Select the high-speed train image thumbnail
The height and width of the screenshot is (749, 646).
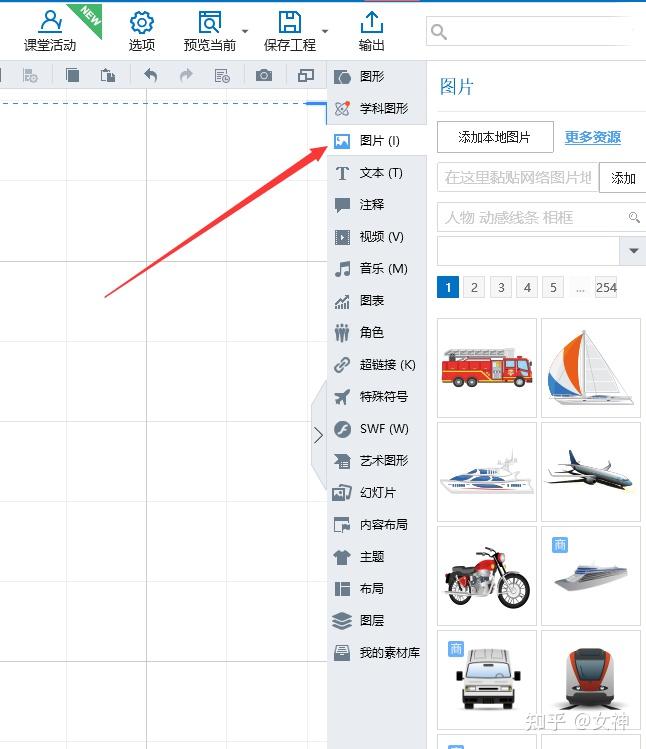[591, 680]
